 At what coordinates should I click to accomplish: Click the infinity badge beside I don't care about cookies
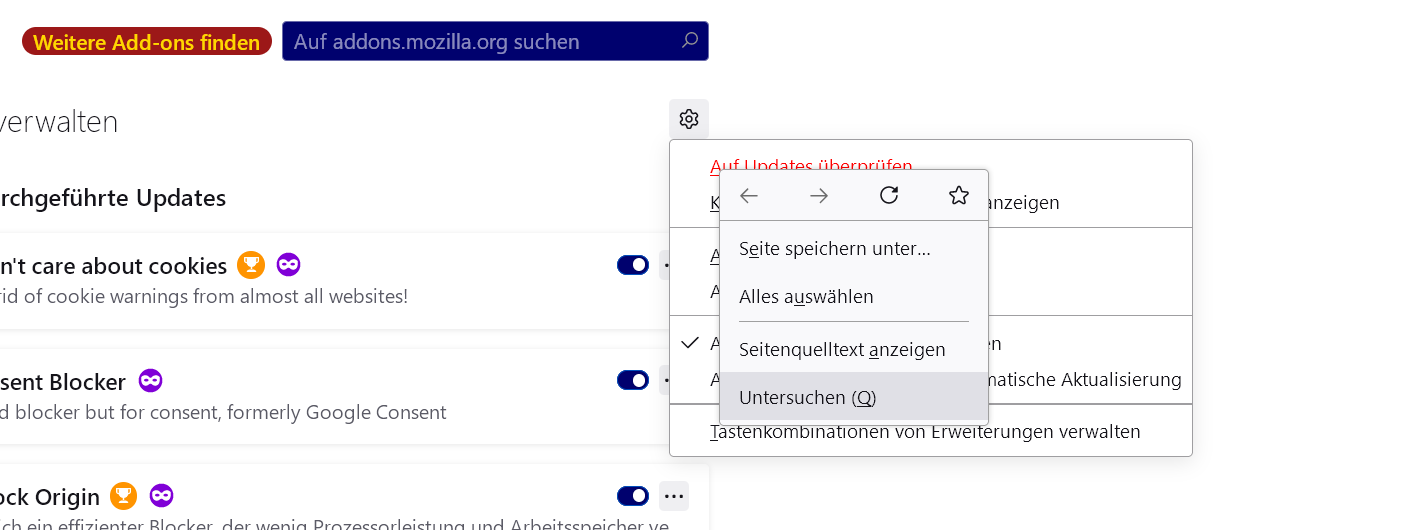click(288, 265)
